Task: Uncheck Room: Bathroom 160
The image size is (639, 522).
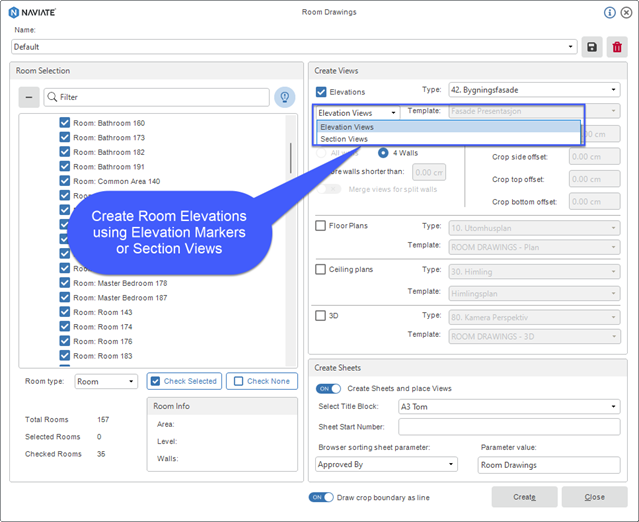Action: point(65,123)
